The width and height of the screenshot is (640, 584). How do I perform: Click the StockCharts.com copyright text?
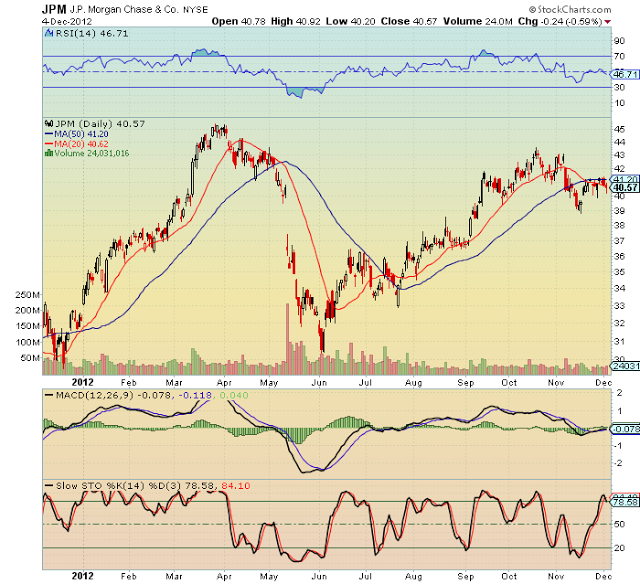pyautogui.click(x=570, y=9)
